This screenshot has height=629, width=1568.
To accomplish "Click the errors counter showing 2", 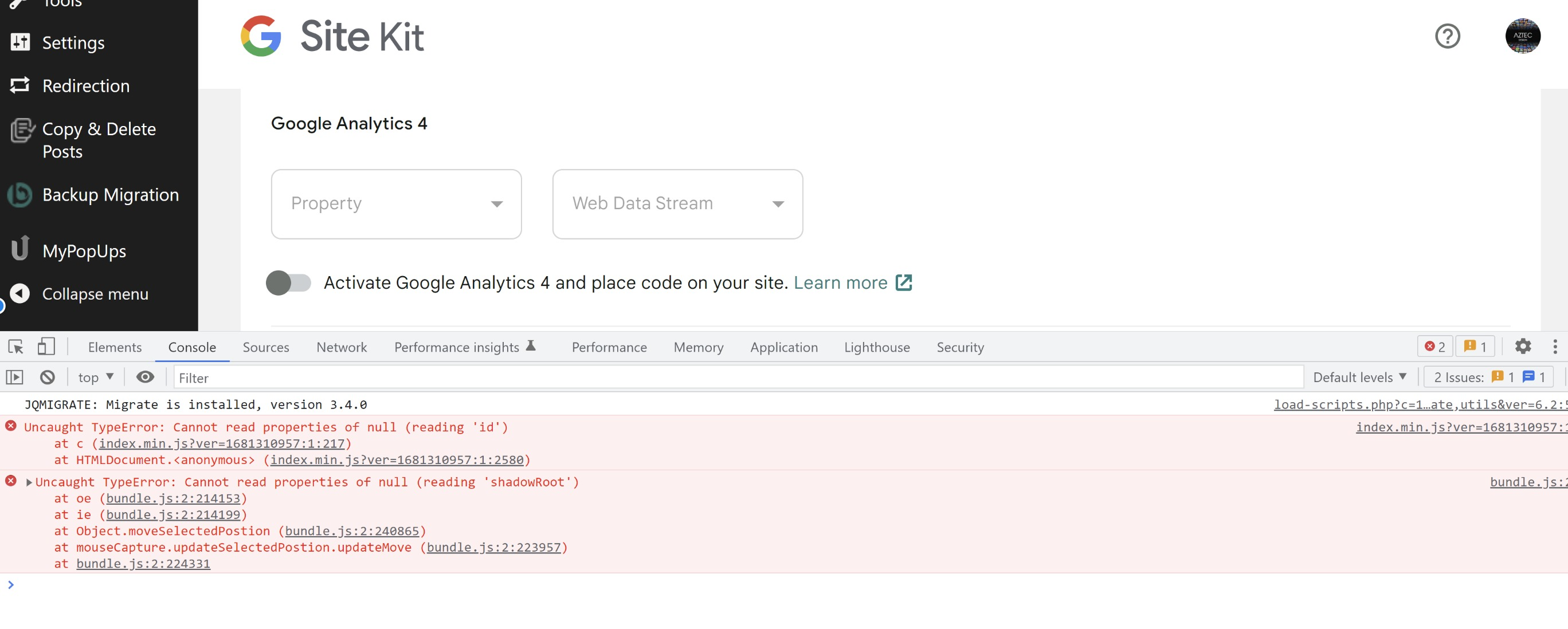I will click(x=1435, y=346).
